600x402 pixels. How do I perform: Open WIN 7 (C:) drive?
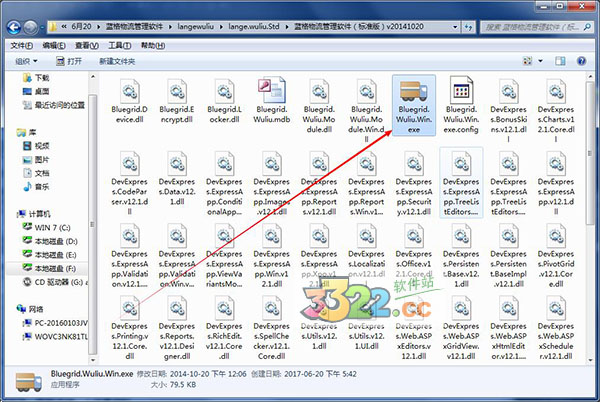[x=47, y=227]
